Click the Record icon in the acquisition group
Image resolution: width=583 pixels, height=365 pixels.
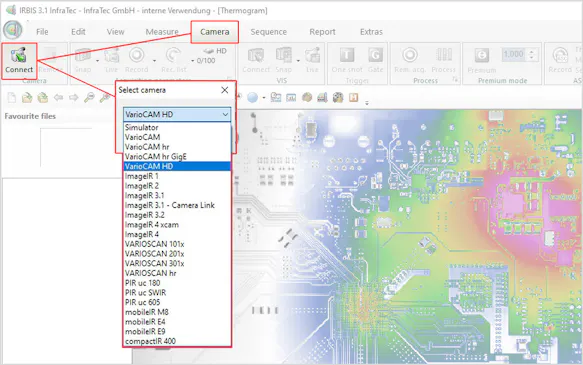pos(136,56)
